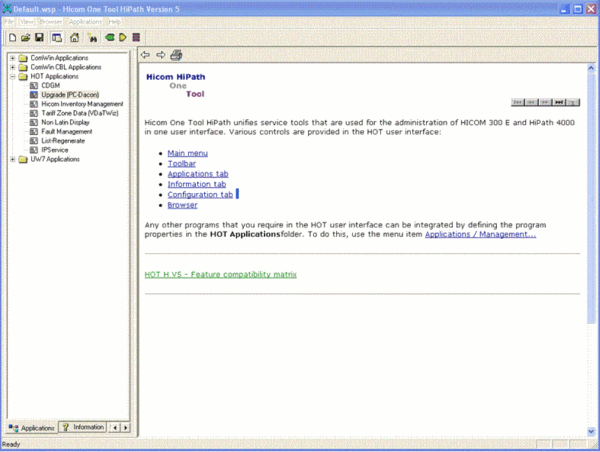
Task: Toggle the workspace panel view icon
Action: (x=57, y=38)
